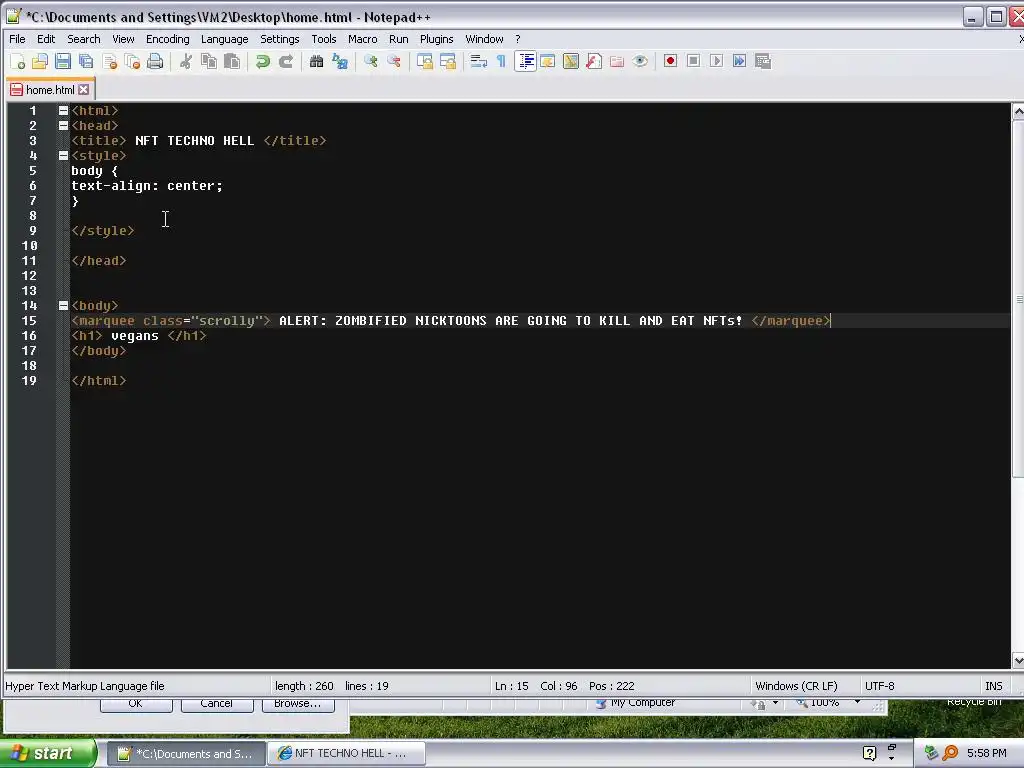
Task: Click the Paste toolbar icon
Action: point(232,61)
